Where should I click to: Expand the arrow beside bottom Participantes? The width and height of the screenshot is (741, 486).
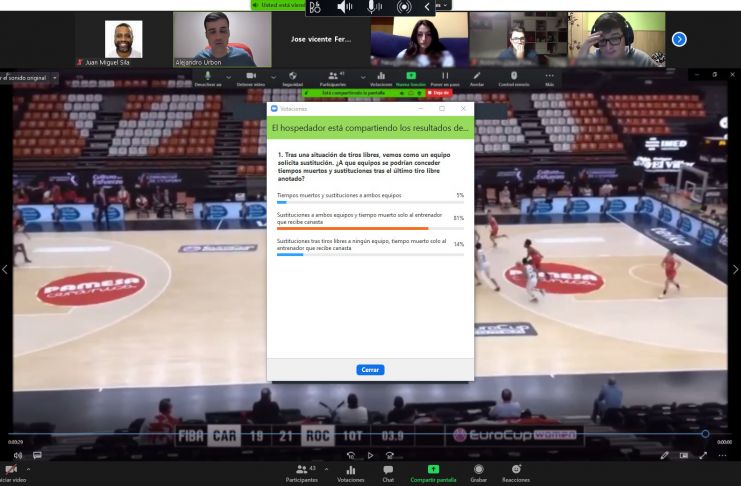(326, 469)
